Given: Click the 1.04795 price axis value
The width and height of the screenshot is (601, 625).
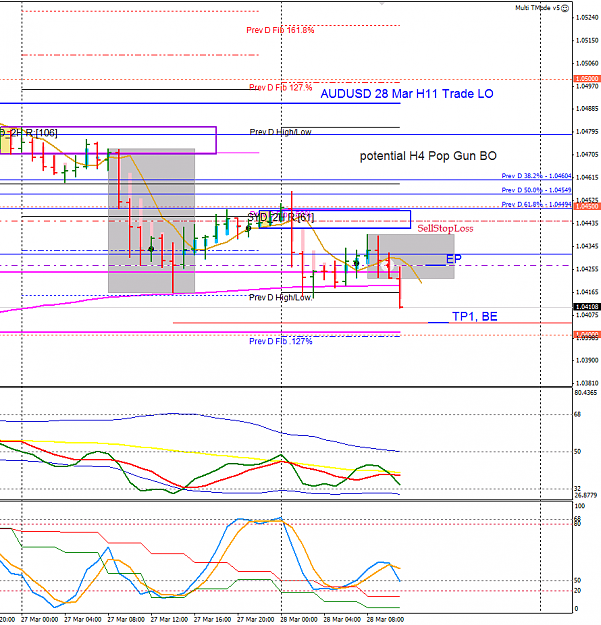Looking at the screenshot, I should click(587, 132).
